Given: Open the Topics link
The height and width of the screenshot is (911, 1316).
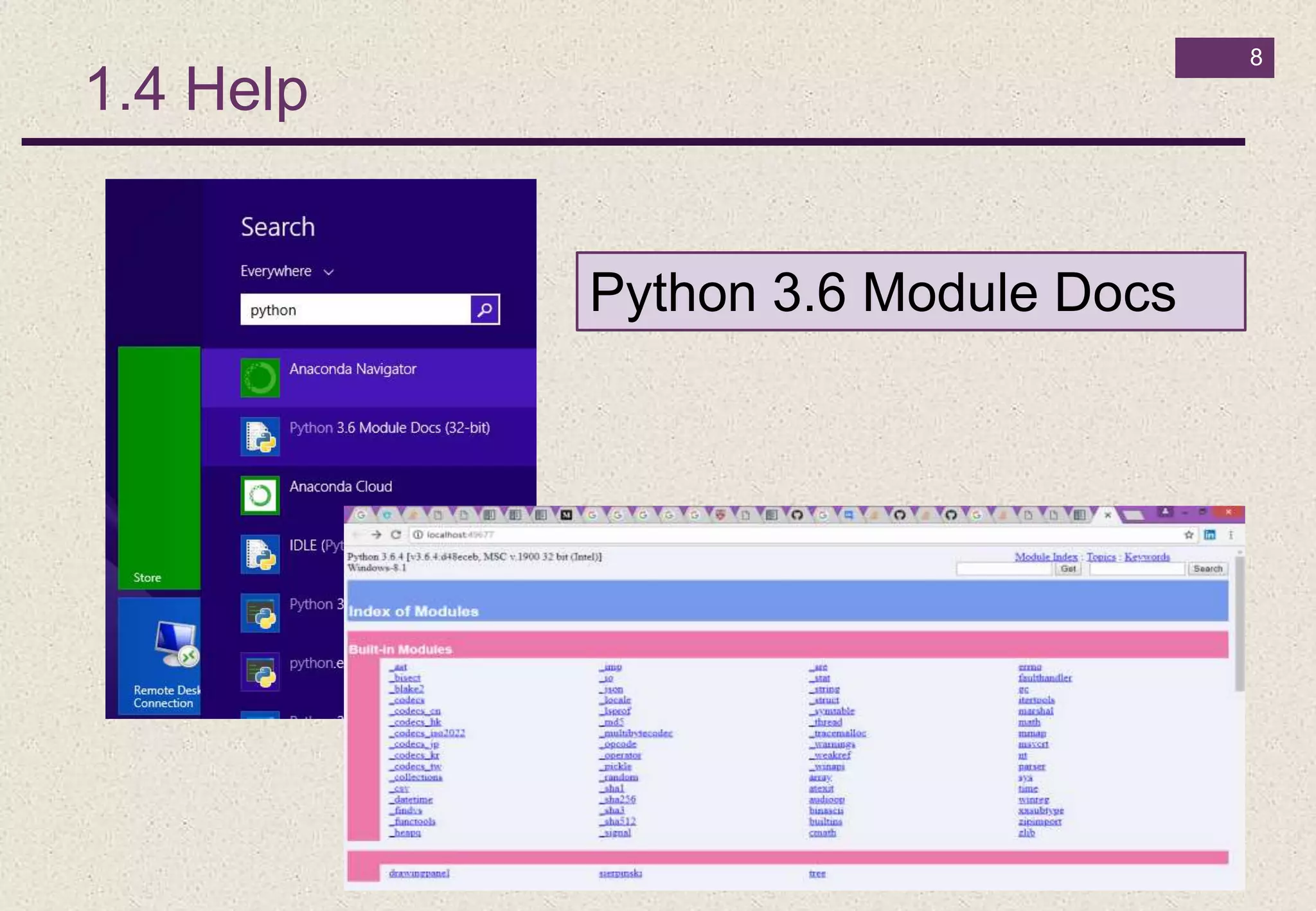Looking at the screenshot, I should coord(1101,557).
